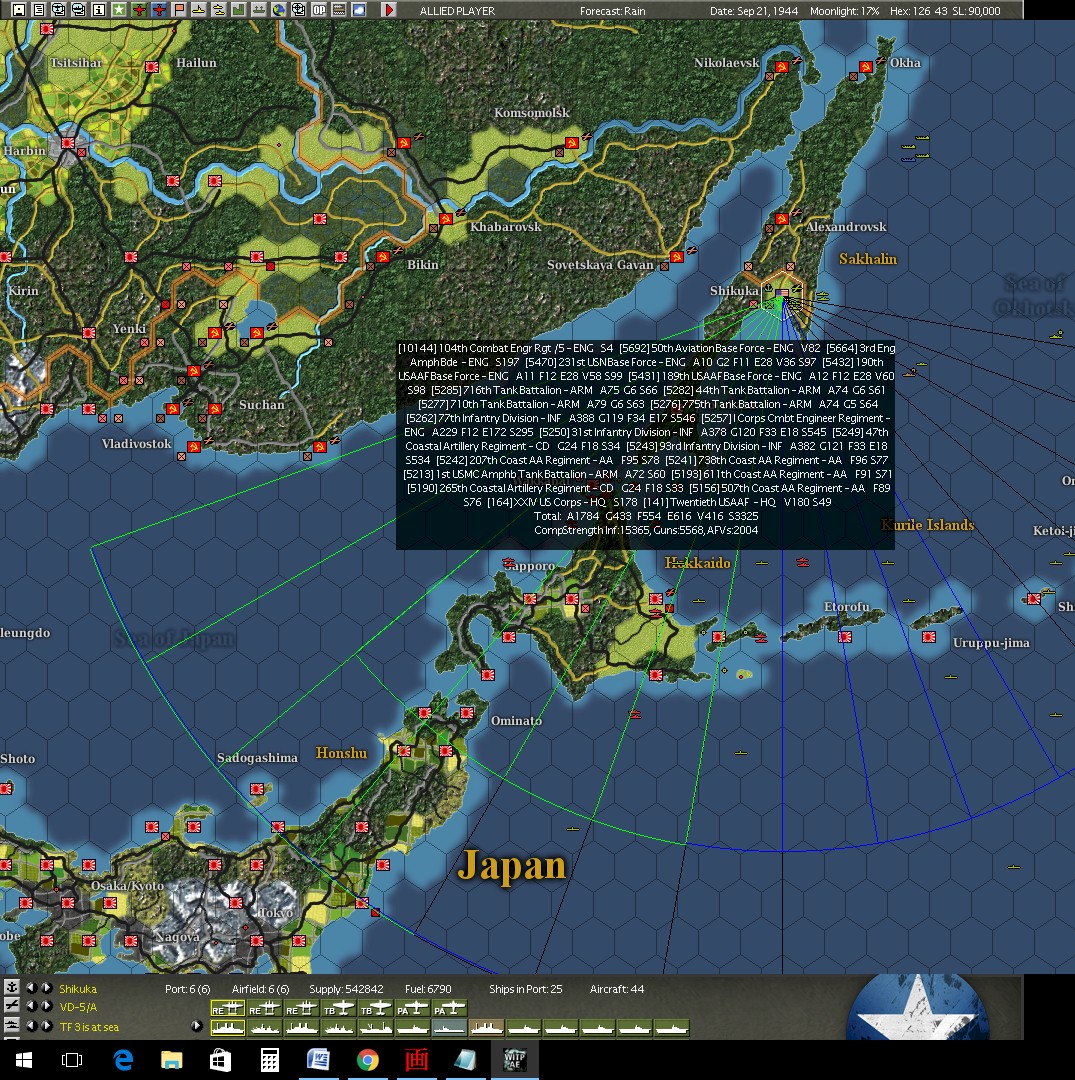Click the 'Moonlight: 17%' text
1075x1080 pixels.
click(844, 11)
